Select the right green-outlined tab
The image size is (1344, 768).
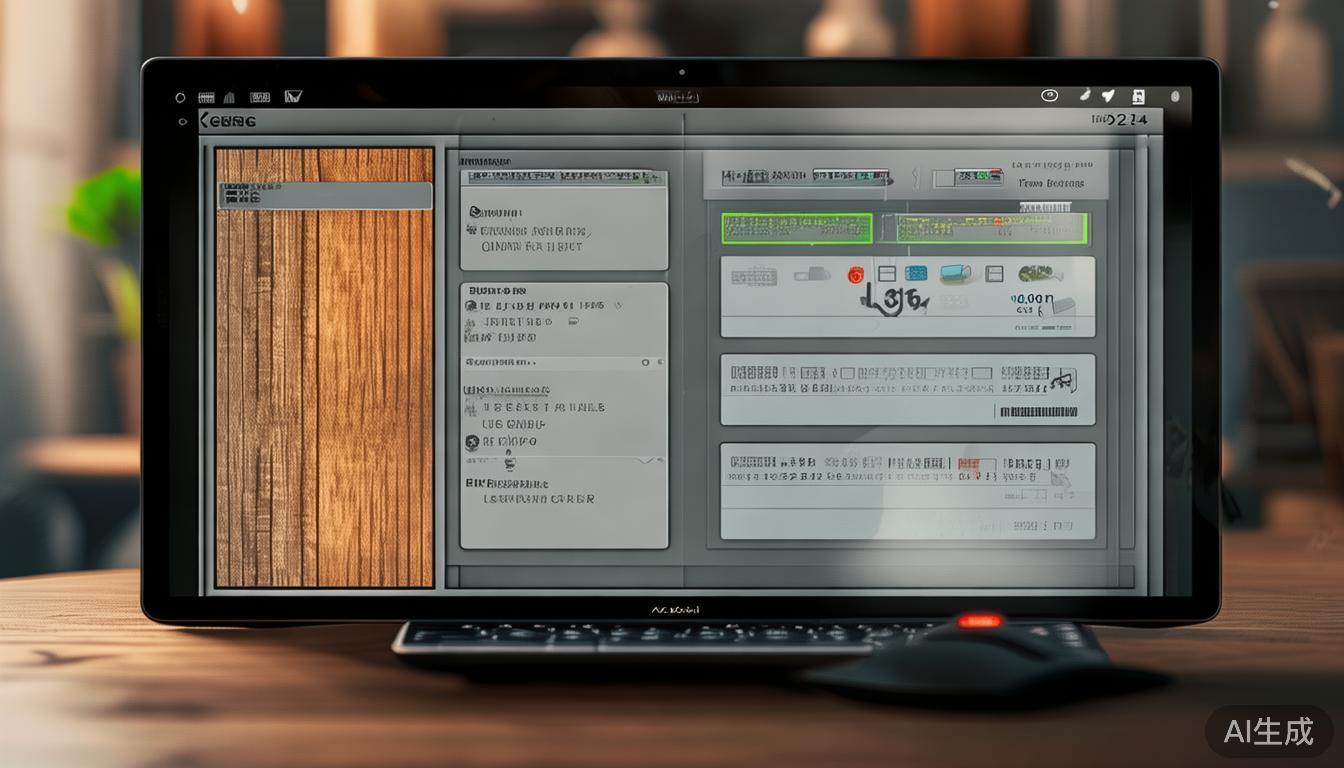(991, 228)
